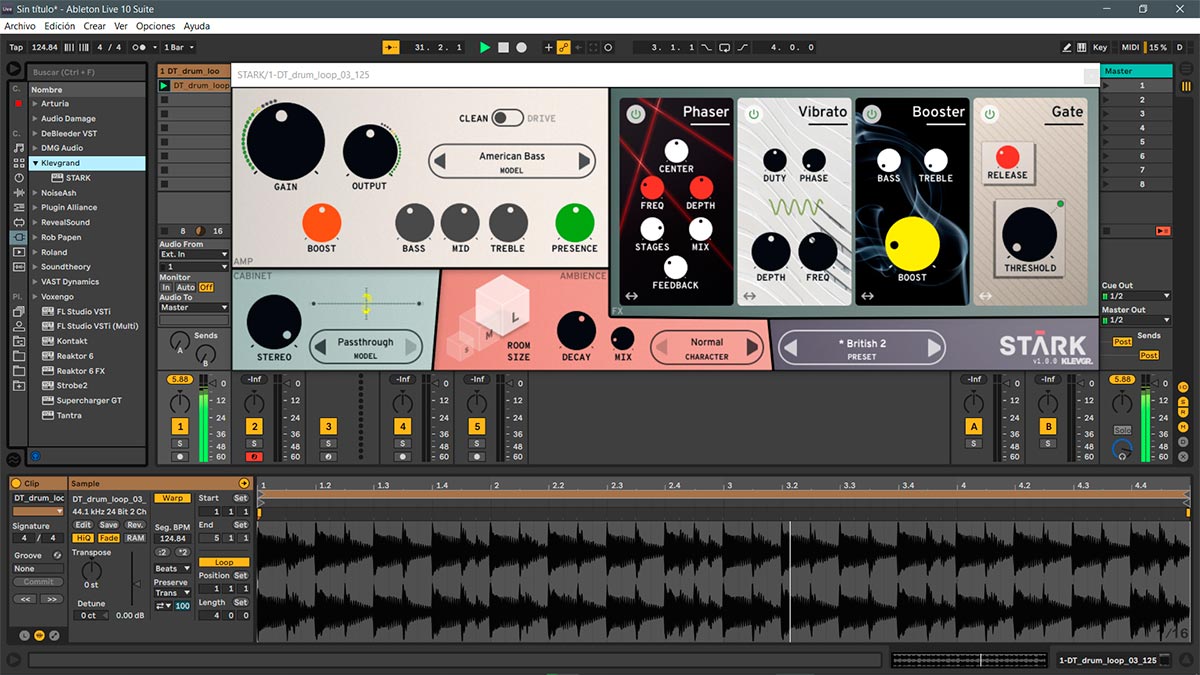Reverse the sample with Rev. button
Screen dimensions: 1200x675
pos(135,525)
